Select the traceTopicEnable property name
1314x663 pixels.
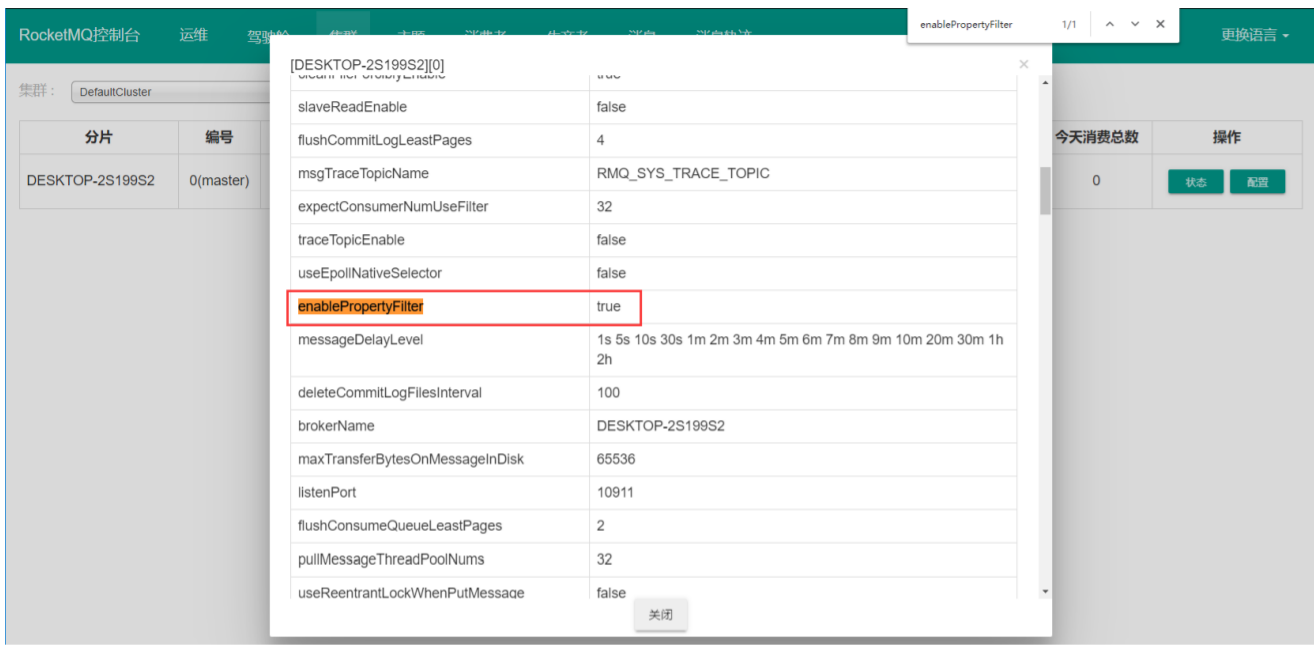pos(352,240)
